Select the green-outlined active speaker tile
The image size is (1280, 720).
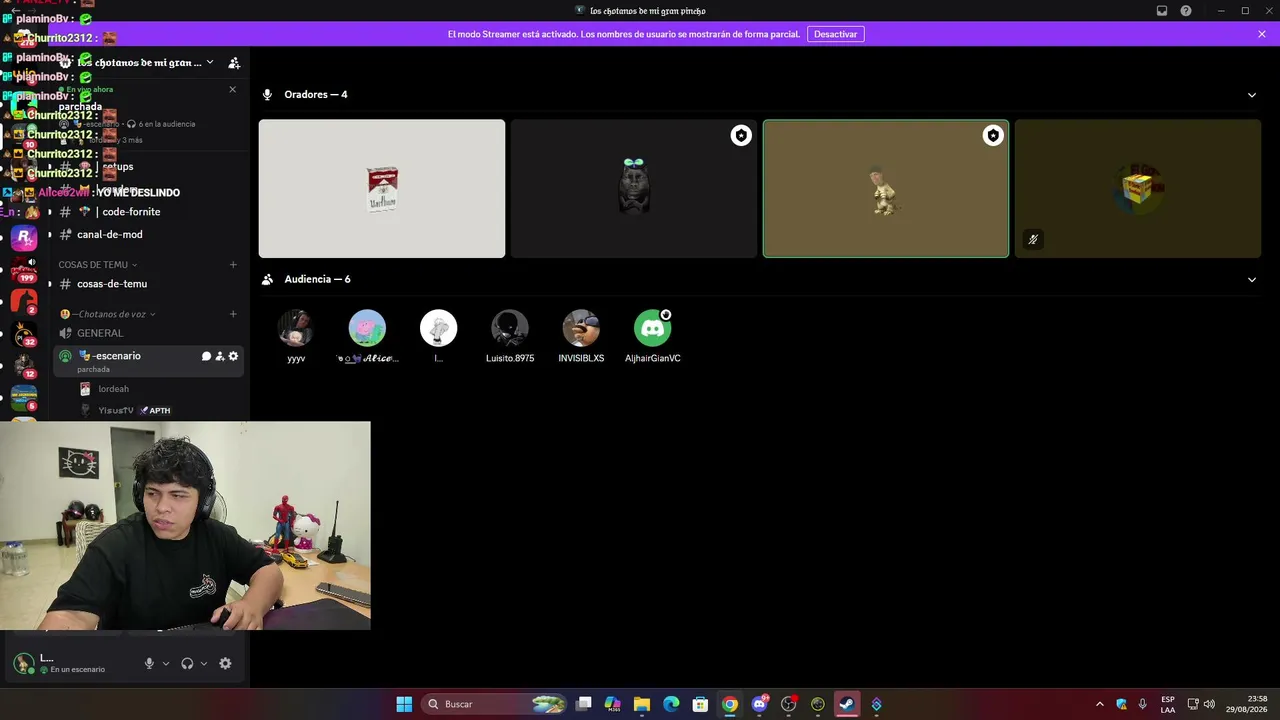tap(886, 189)
